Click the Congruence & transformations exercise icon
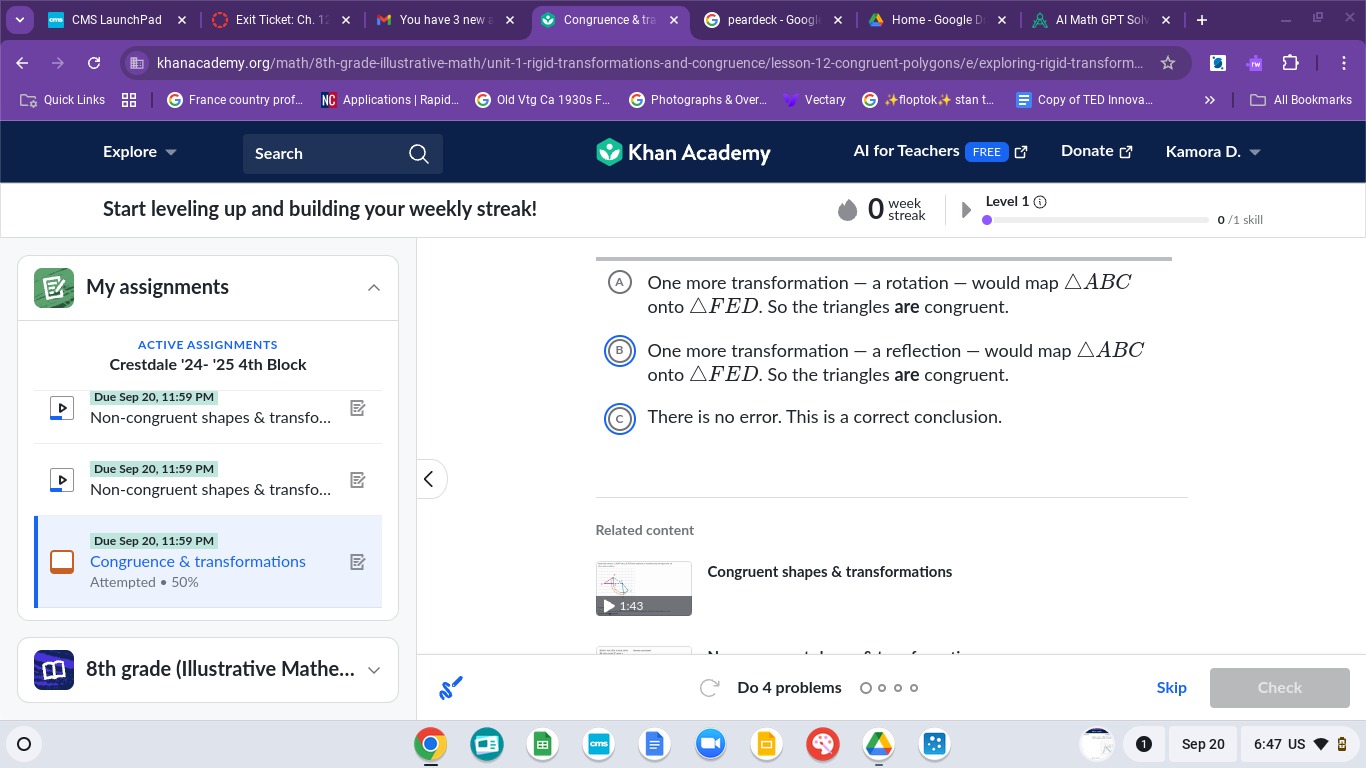The width and height of the screenshot is (1366, 768). coord(62,562)
